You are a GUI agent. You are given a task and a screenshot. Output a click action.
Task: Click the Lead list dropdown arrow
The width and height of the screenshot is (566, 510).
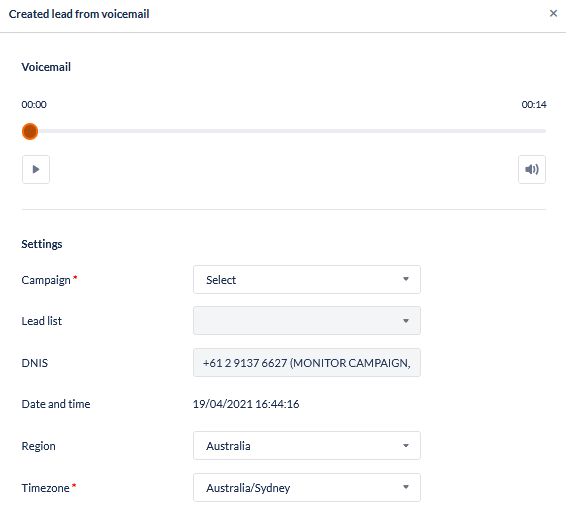pyautogui.click(x=406, y=321)
